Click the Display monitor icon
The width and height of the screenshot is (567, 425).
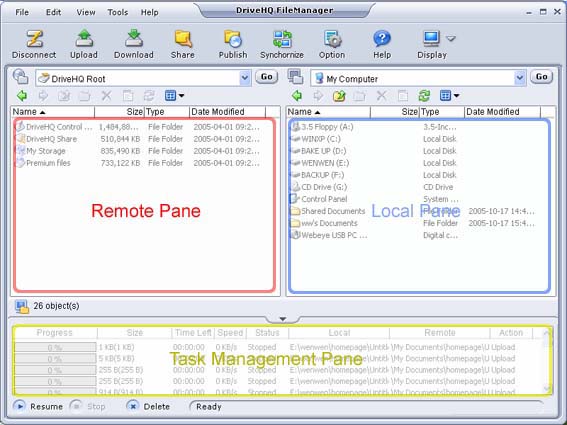click(431, 39)
